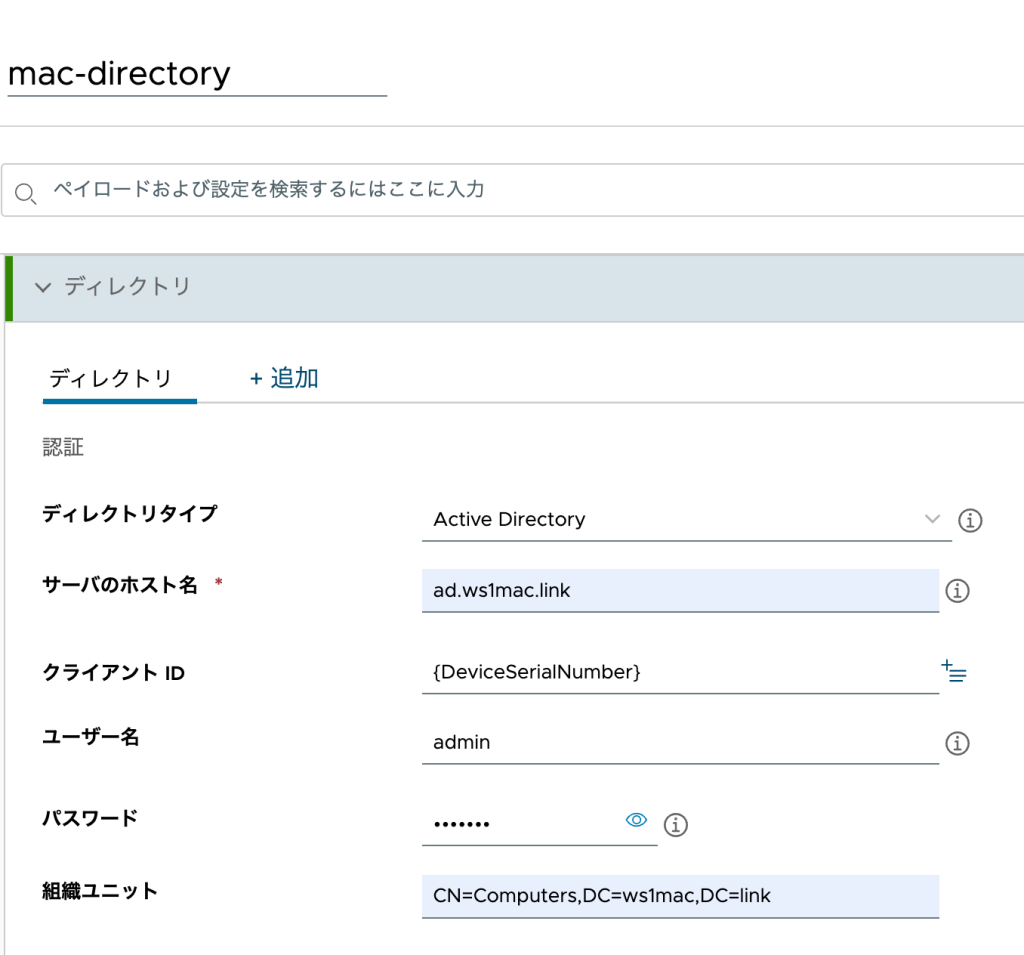Click the password input field

520,824
